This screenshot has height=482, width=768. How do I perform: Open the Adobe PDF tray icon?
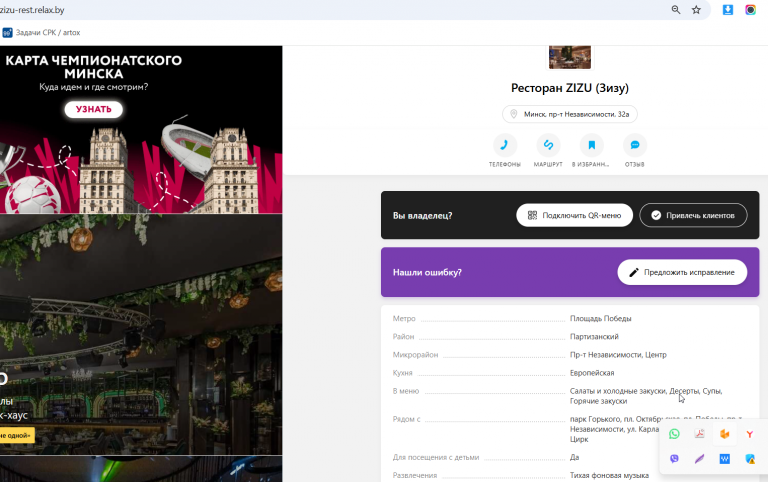tap(699, 434)
